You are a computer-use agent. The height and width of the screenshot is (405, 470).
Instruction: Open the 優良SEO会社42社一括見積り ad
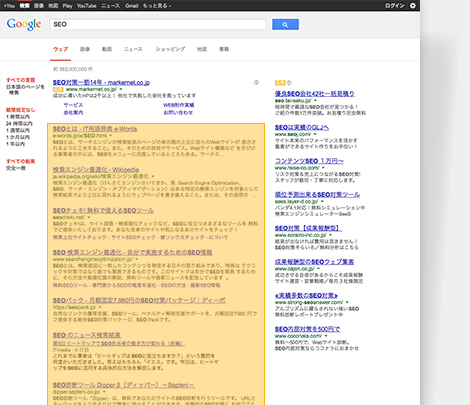(x=315, y=94)
